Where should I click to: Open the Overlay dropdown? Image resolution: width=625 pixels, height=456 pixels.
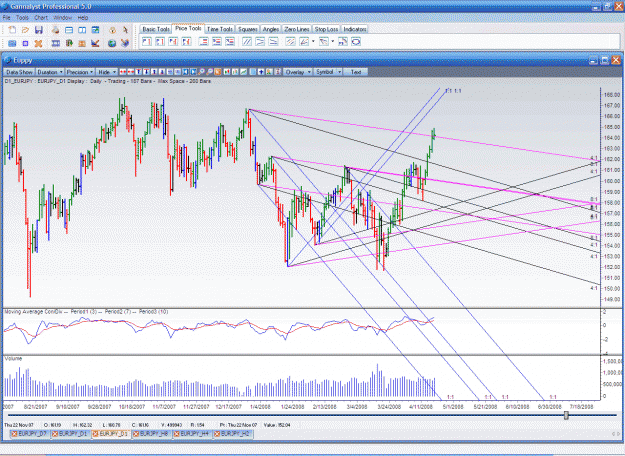tap(298, 72)
